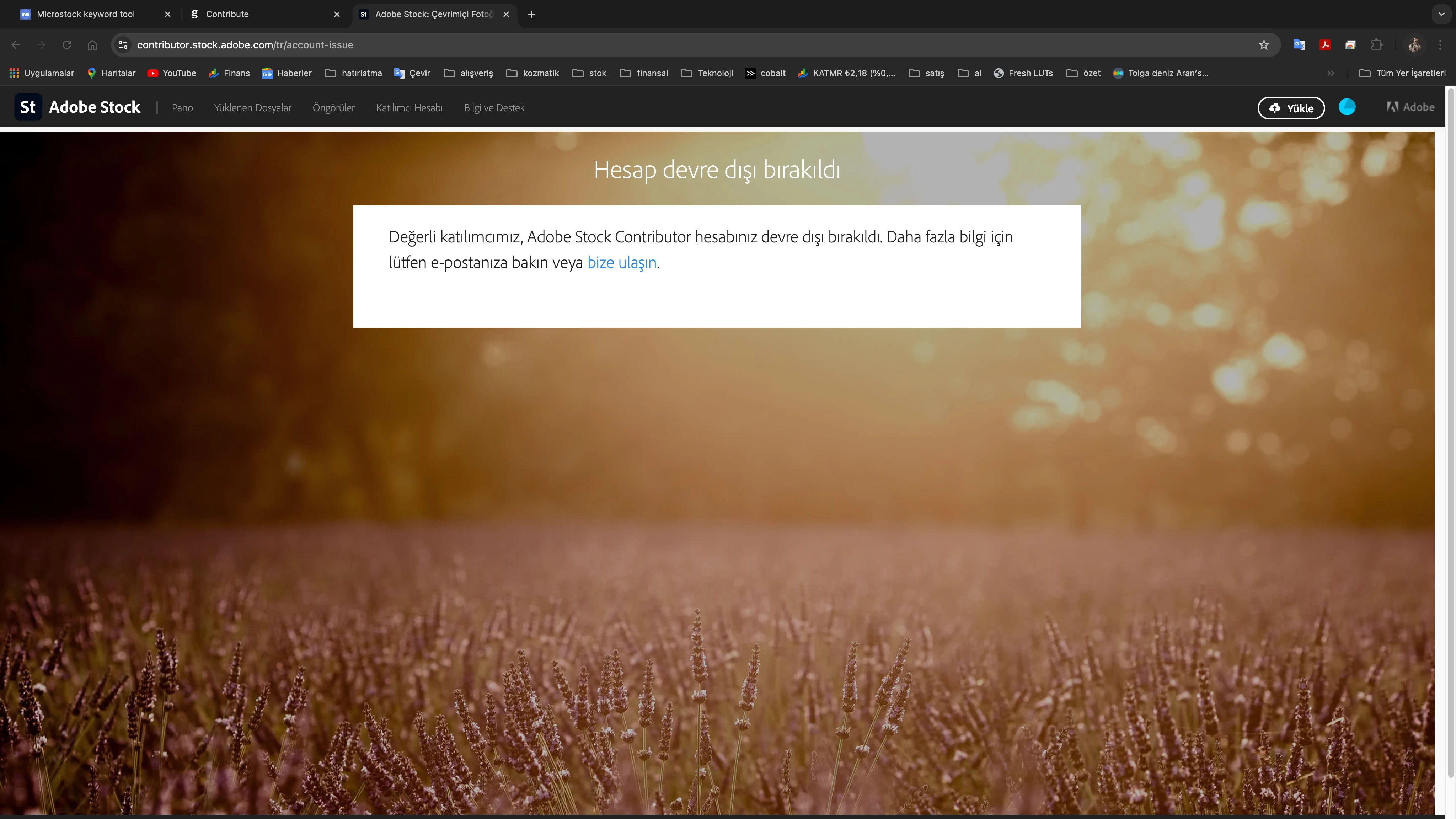Open the Google Translate extension icon

(x=1299, y=45)
